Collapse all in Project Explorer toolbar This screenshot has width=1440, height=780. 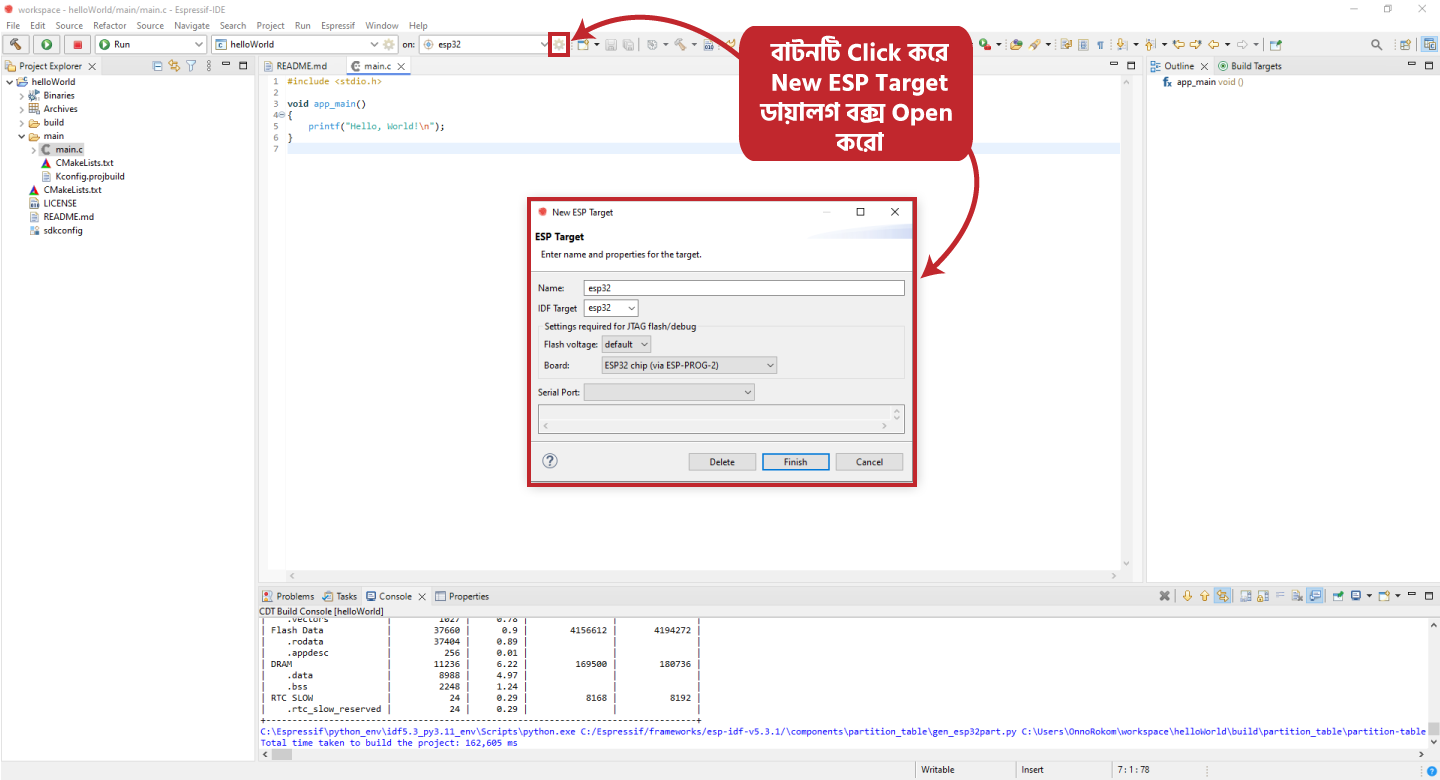pos(158,66)
